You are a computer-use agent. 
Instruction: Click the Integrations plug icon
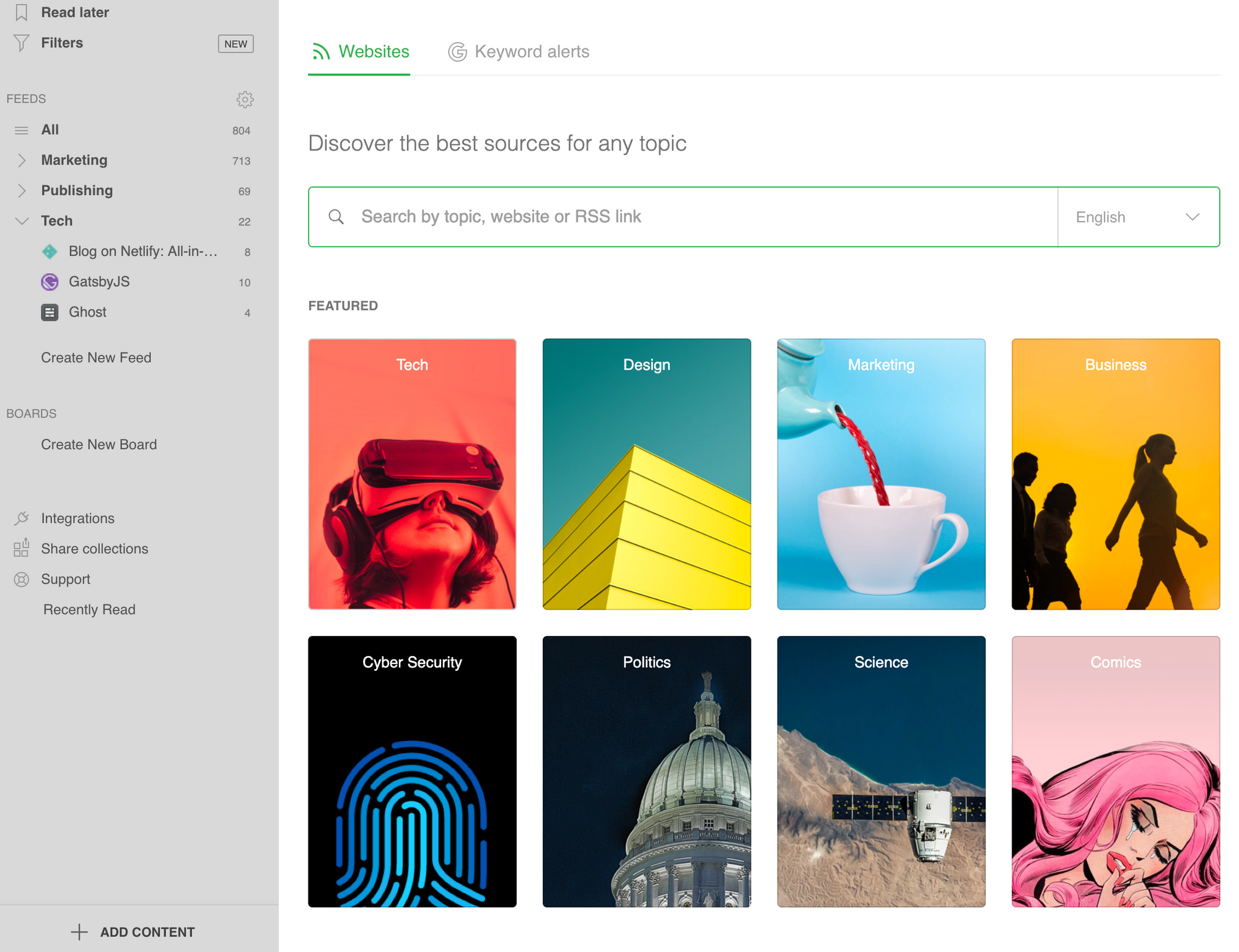pyautogui.click(x=22, y=518)
